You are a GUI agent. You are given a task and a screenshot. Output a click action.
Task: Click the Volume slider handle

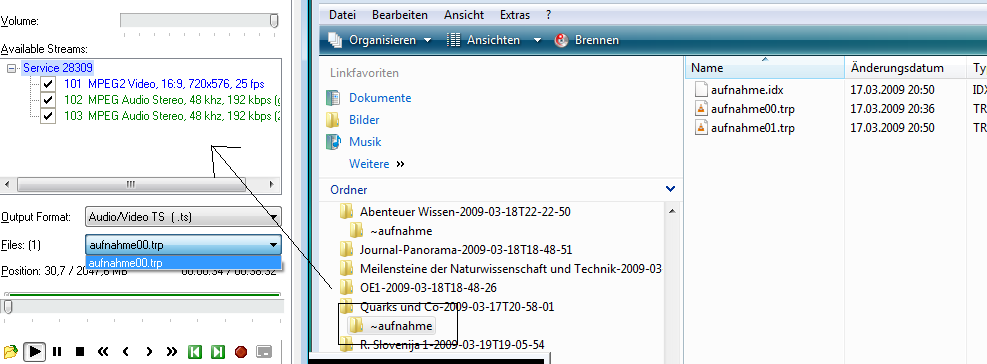point(274,21)
